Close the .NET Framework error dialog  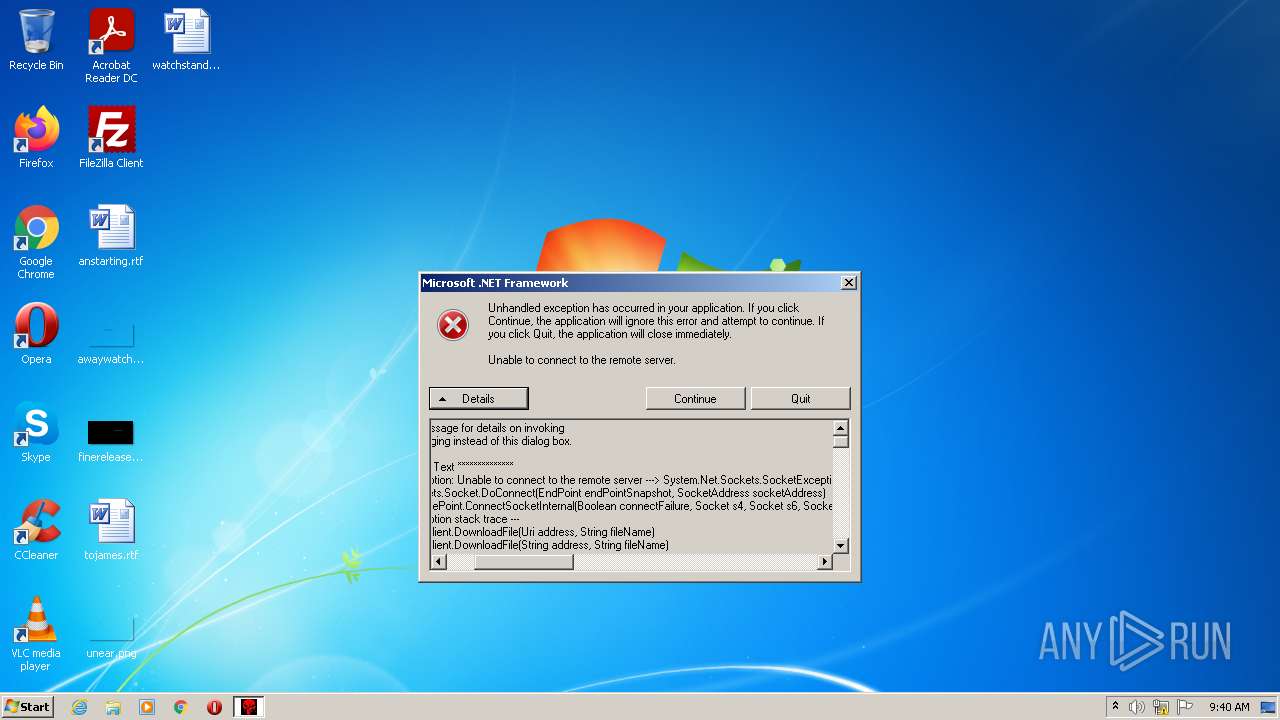pyautogui.click(x=848, y=283)
